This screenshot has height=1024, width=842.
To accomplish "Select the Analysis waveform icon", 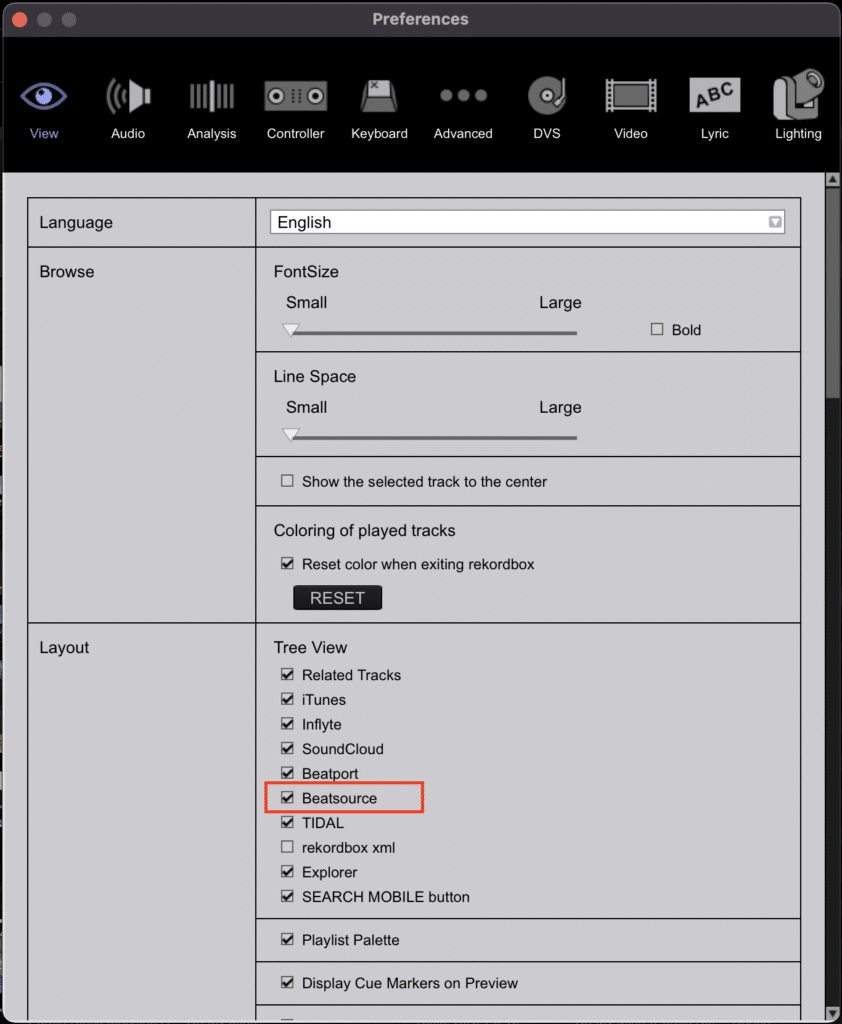I will point(212,97).
